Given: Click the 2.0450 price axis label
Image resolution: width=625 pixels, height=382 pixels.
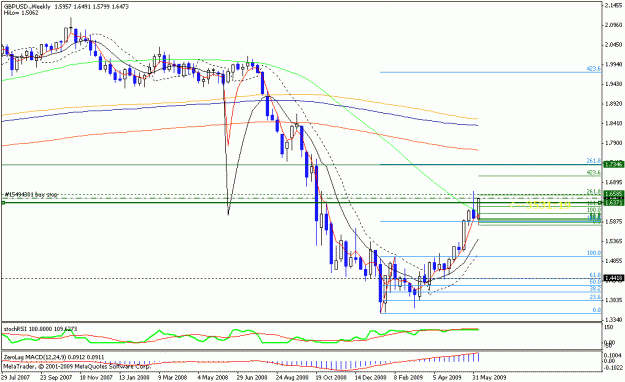Looking at the screenshot, I should tap(613, 45).
